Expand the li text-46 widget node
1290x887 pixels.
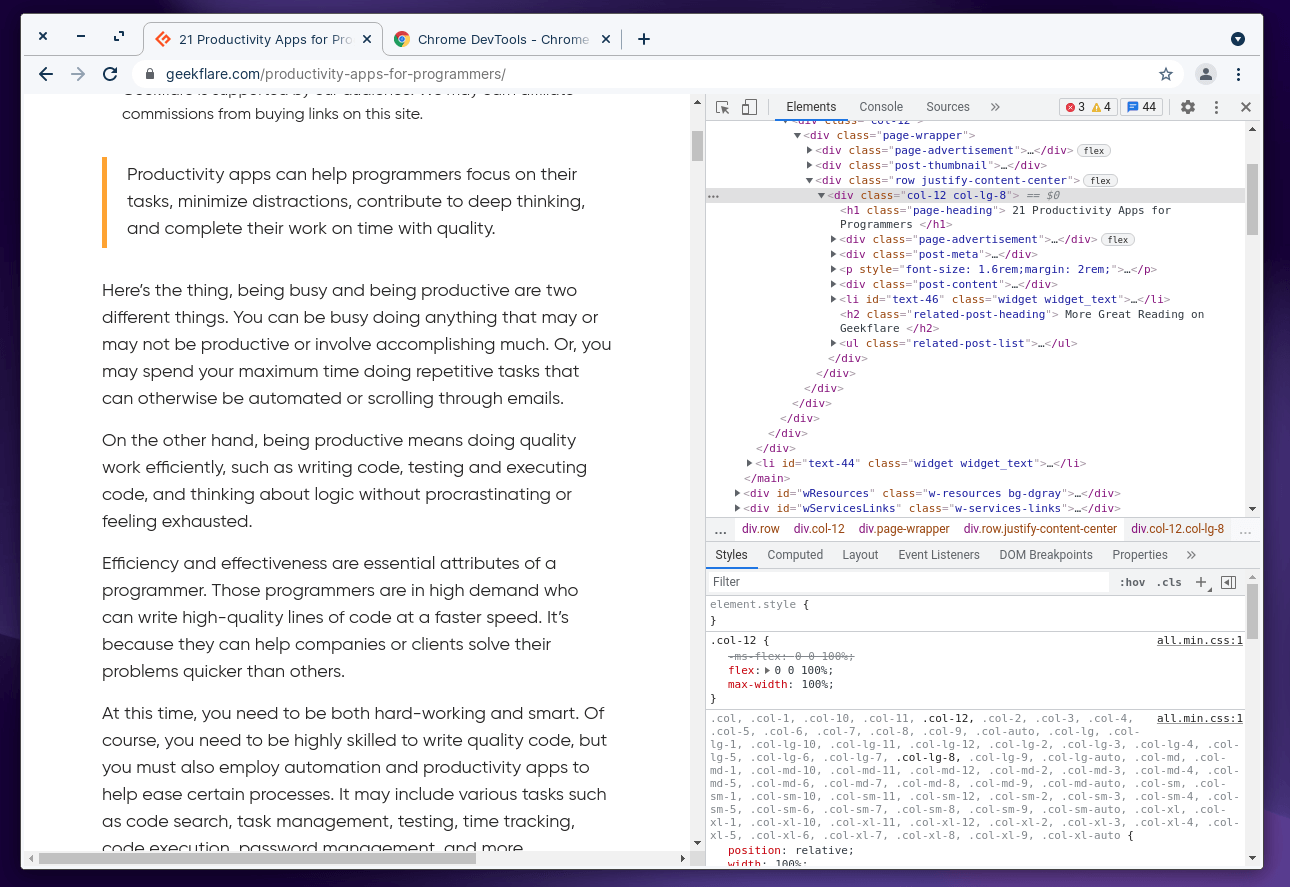(x=834, y=299)
